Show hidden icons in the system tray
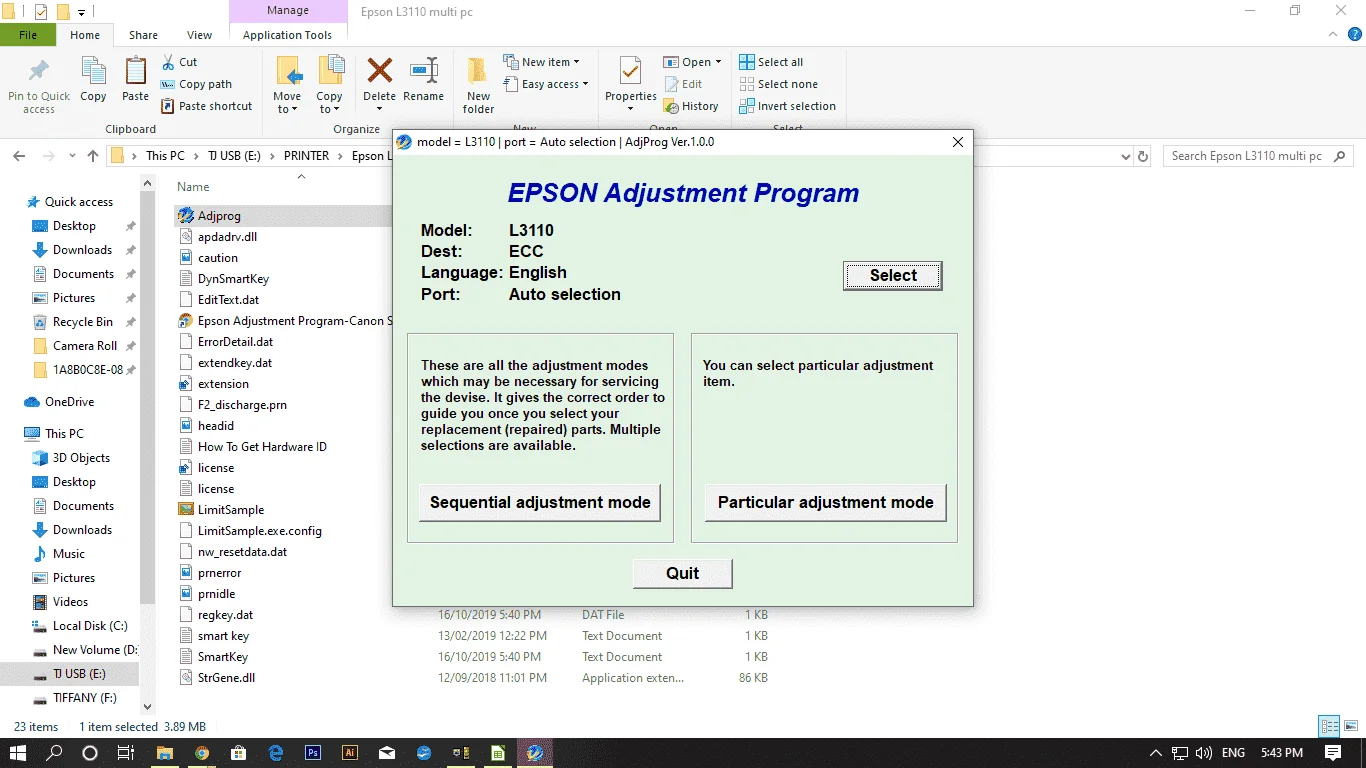 click(1156, 753)
